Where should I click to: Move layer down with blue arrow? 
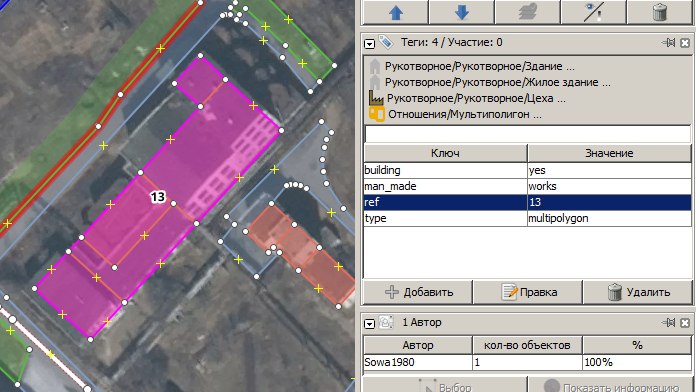[x=462, y=12]
